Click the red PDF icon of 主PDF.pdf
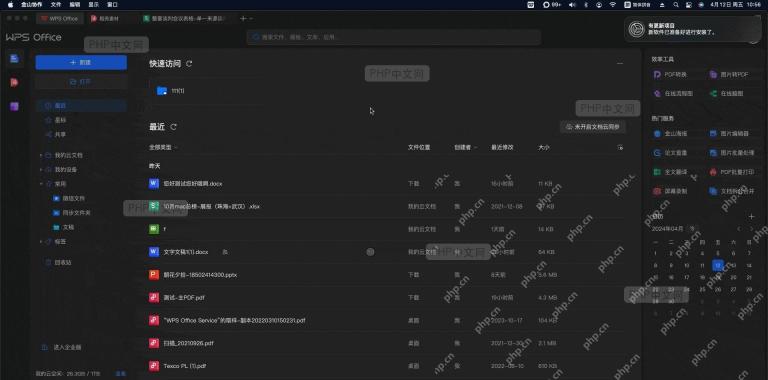The image size is (768, 380). 154,297
